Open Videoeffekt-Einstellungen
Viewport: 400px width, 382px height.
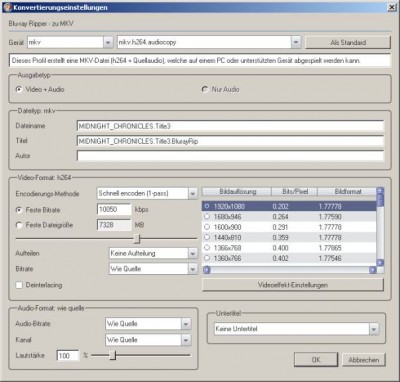(x=293, y=285)
